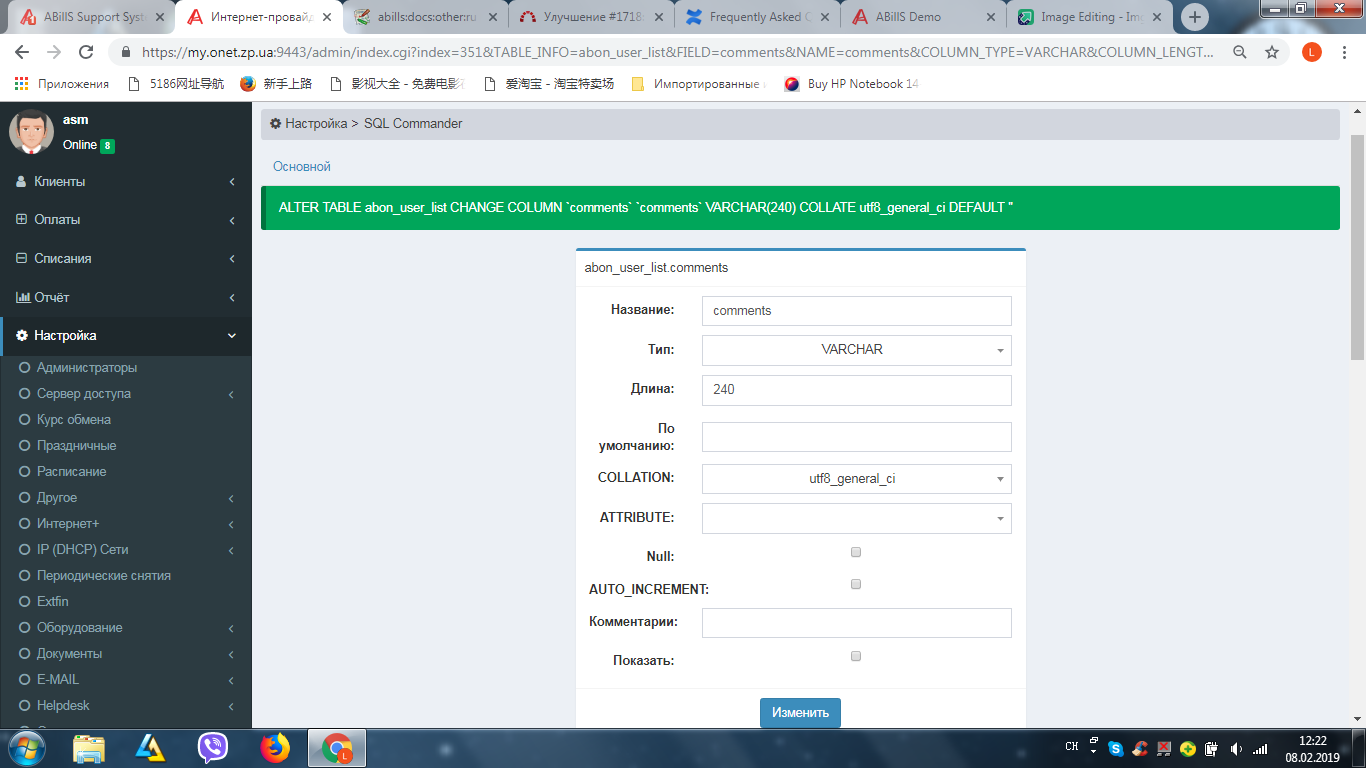Open Viber from the taskbar
1366x768 pixels.
point(212,747)
